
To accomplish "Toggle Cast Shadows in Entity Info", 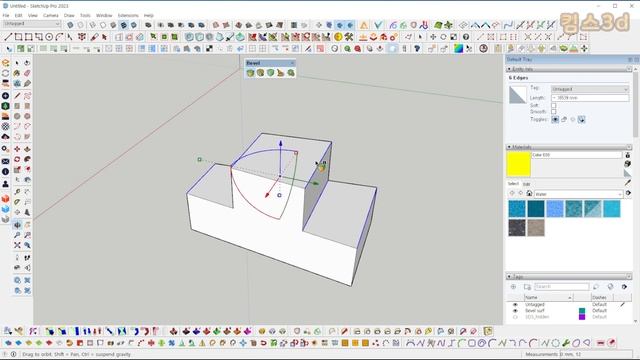I will coord(573,120).
